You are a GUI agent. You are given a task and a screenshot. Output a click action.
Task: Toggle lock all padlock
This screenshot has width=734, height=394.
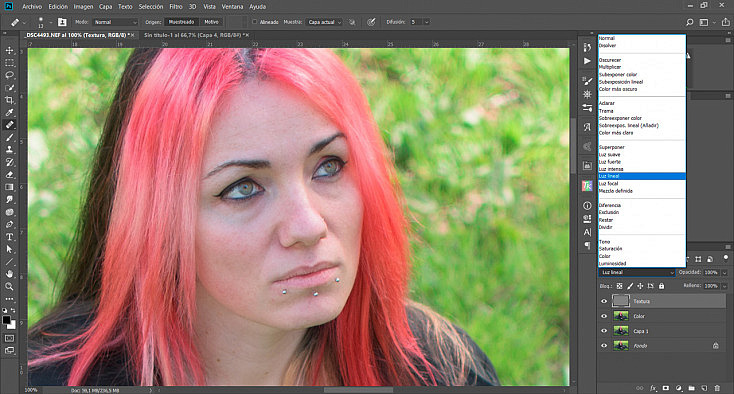coord(661,286)
